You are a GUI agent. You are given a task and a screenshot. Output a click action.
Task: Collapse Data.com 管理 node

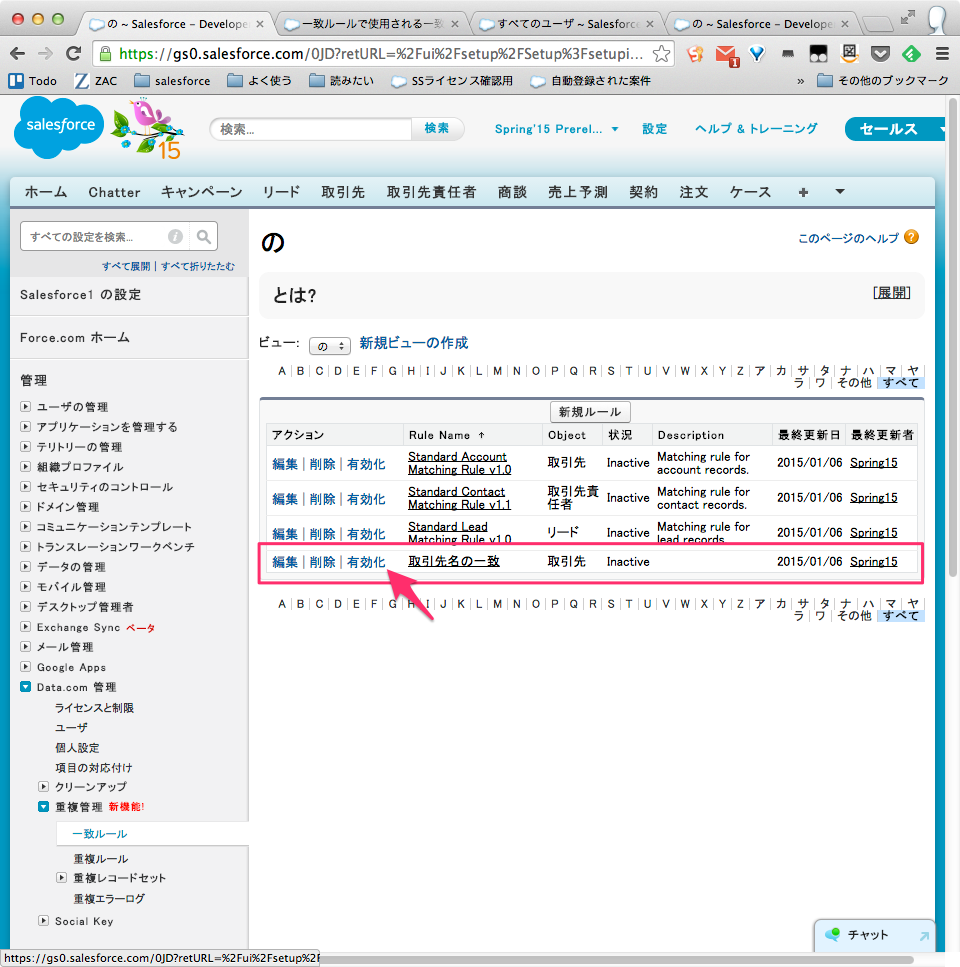[x=25, y=686]
